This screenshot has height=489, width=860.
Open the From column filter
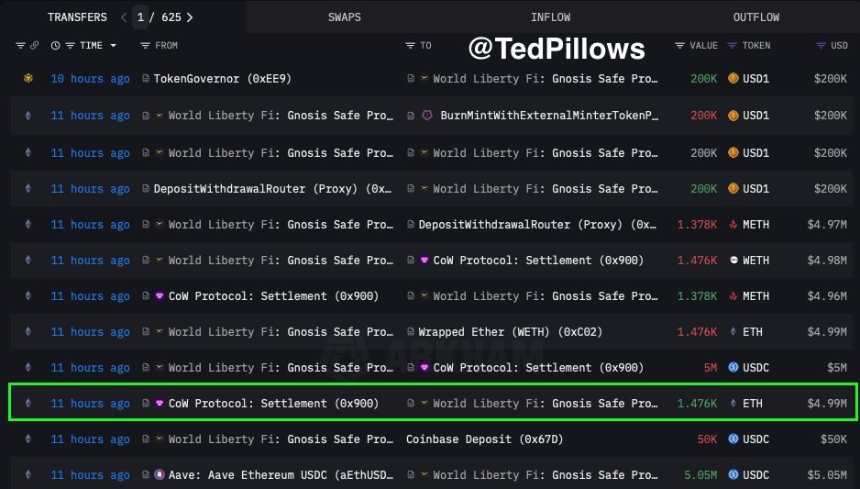[x=146, y=46]
